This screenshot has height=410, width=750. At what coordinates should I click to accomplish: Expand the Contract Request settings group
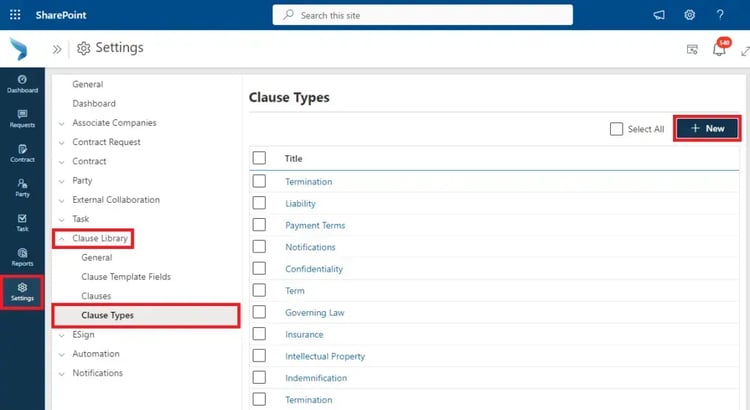coord(62,143)
